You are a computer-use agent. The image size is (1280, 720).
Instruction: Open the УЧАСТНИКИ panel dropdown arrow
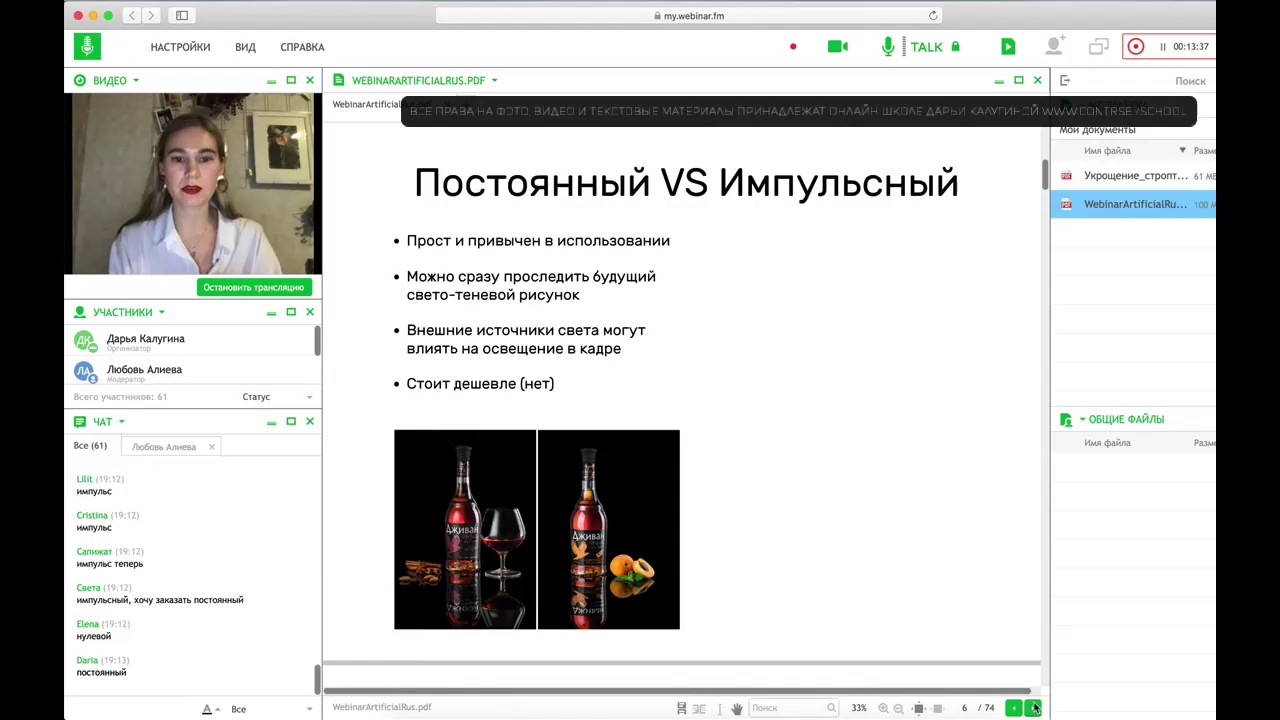(x=161, y=313)
